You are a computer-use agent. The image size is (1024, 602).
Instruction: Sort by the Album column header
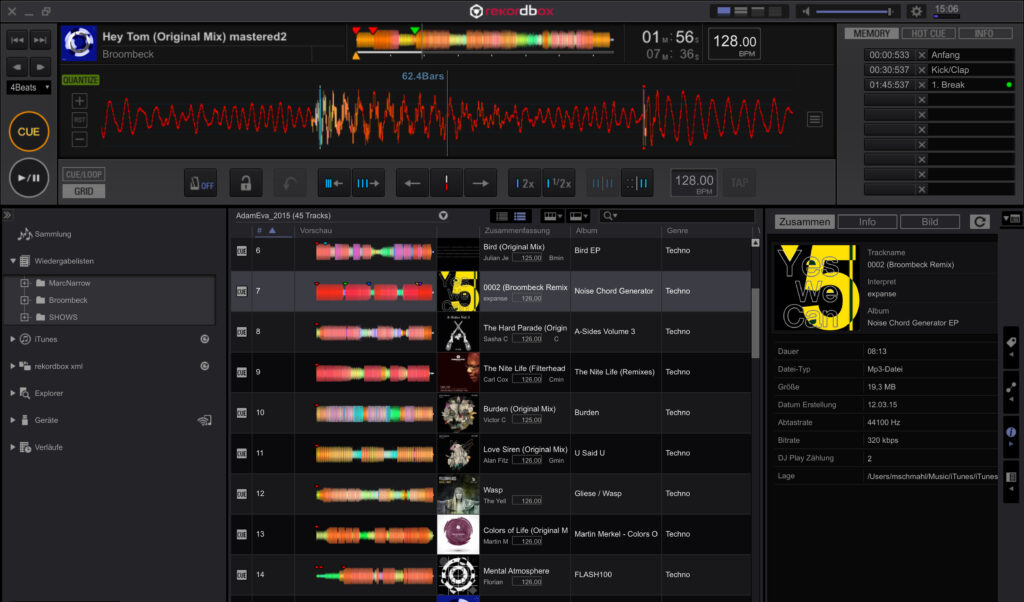click(586, 230)
